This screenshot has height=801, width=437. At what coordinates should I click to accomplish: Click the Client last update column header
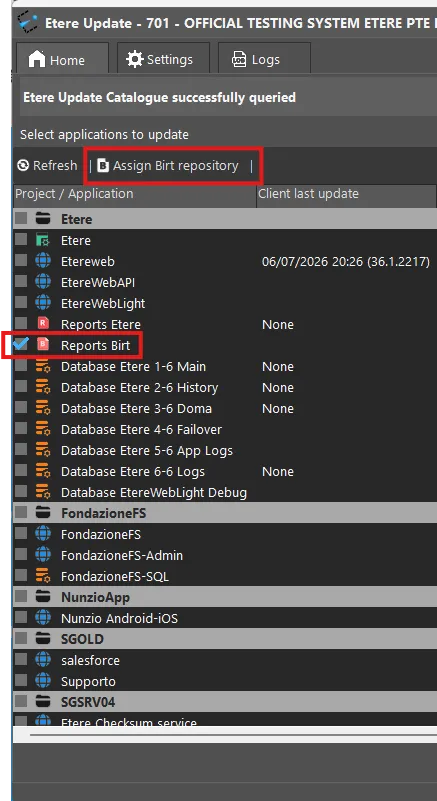pos(346,194)
